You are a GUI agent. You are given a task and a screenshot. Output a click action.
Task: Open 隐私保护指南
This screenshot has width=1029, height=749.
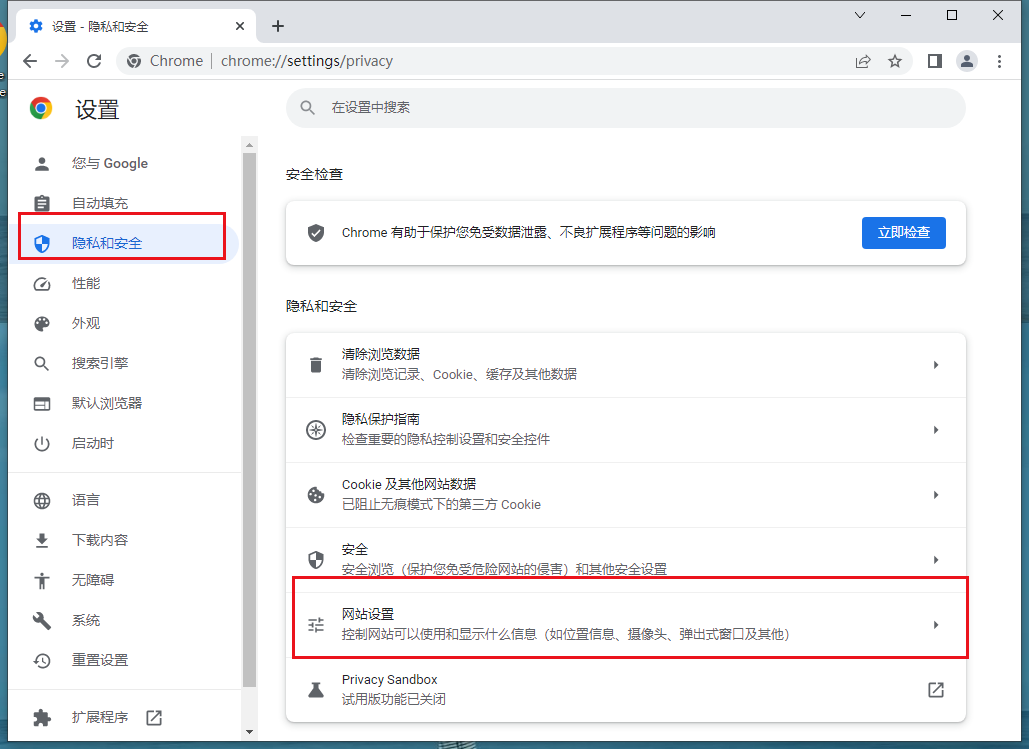625,429
